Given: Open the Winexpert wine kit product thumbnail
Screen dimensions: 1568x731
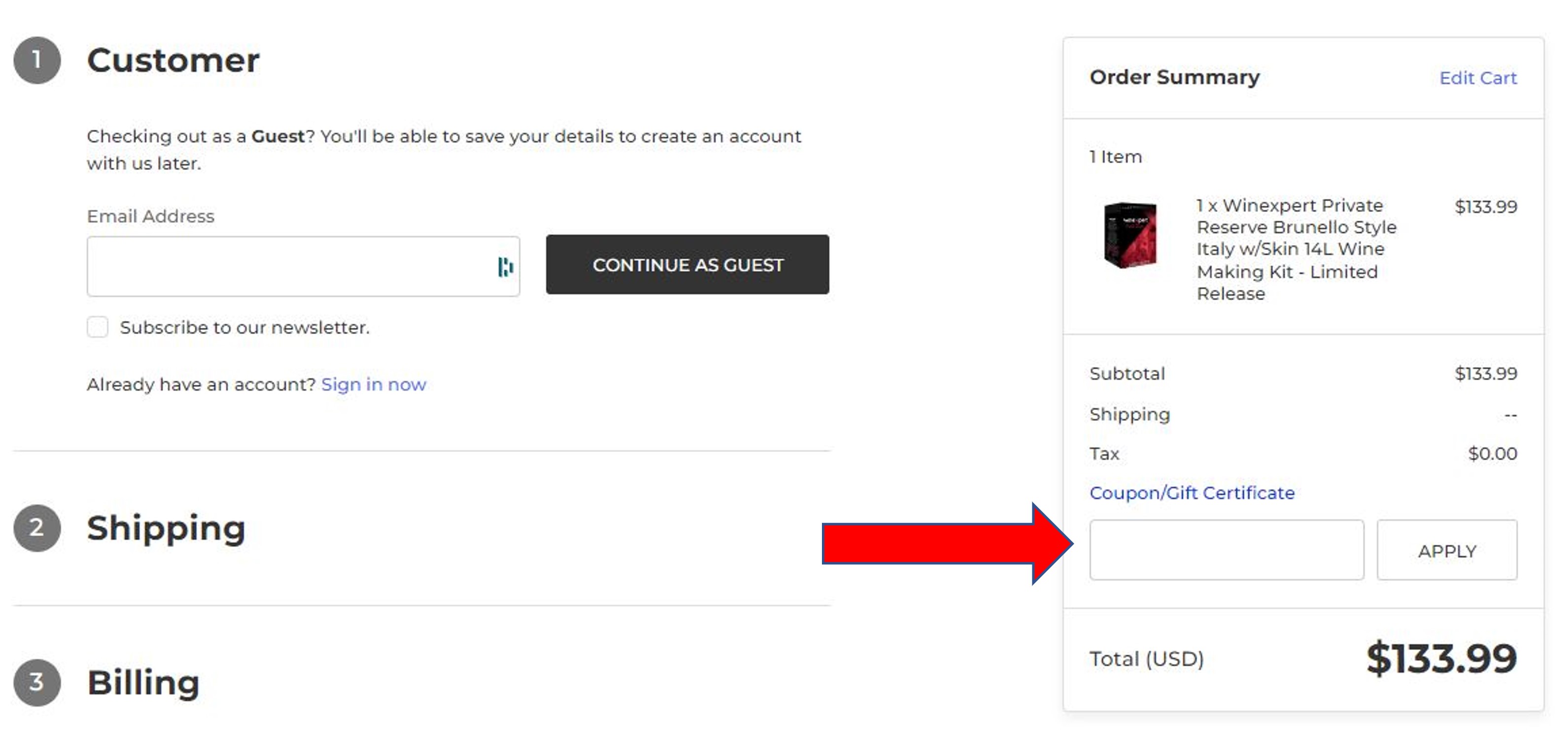Looking at the screenshot, I should [1130, 235].
